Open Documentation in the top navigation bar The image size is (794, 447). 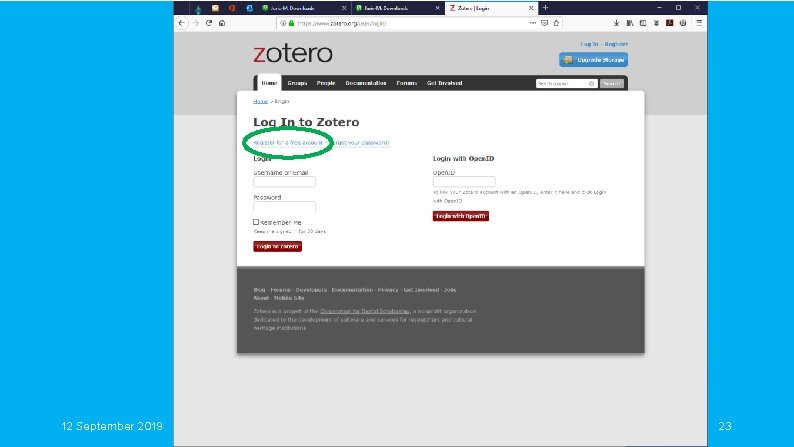(x=366, y=83)
